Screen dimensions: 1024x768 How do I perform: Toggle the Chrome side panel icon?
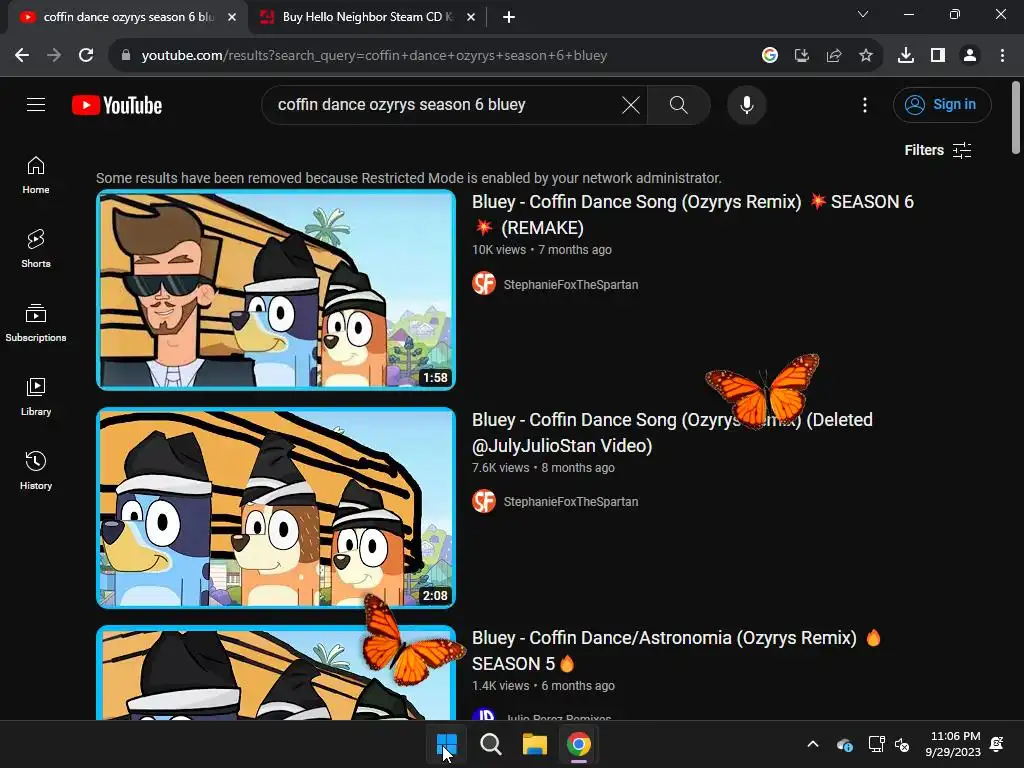point(938,56)
